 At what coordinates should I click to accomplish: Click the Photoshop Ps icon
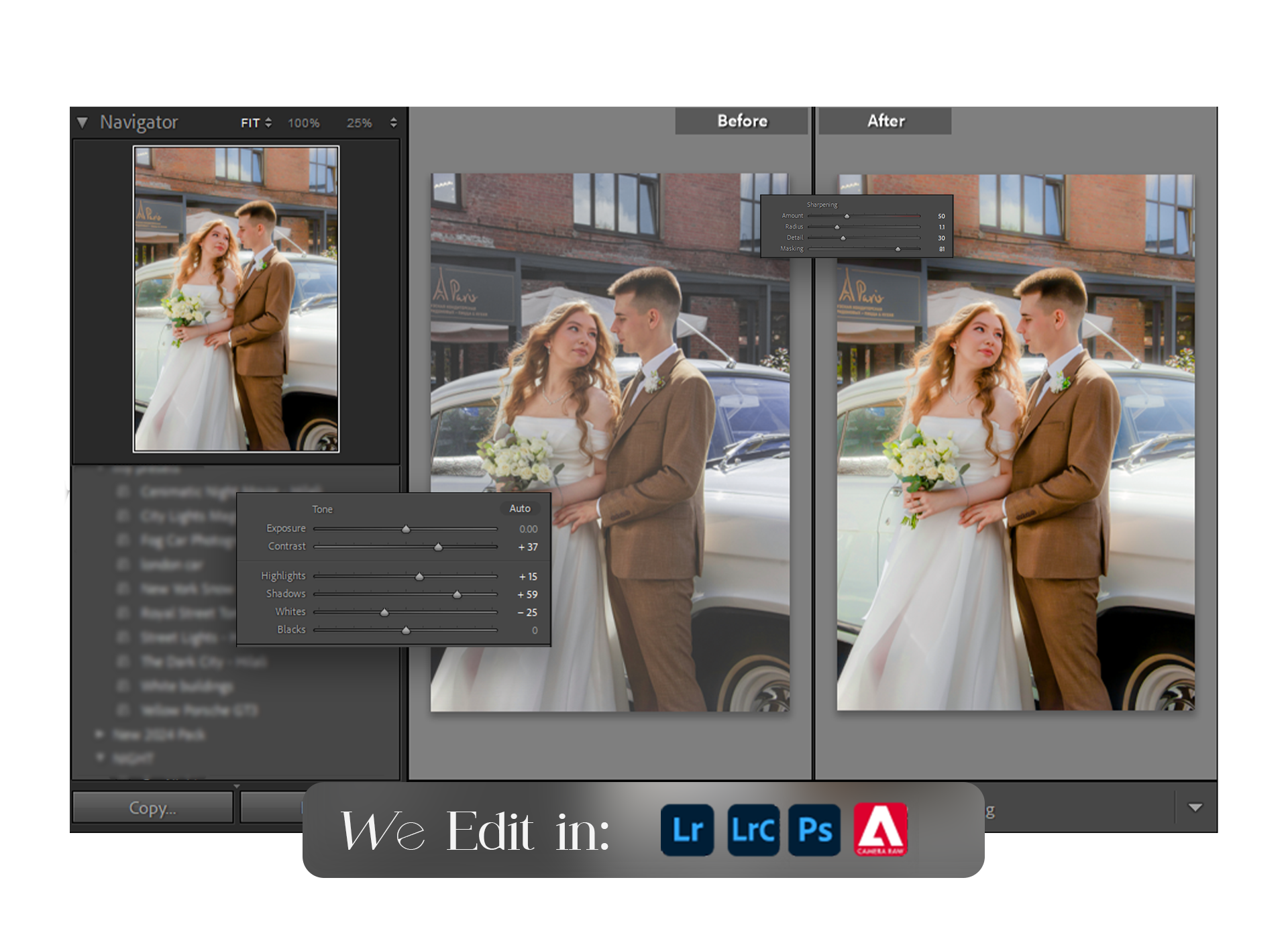pyautogui.click(x=814, y=830)
